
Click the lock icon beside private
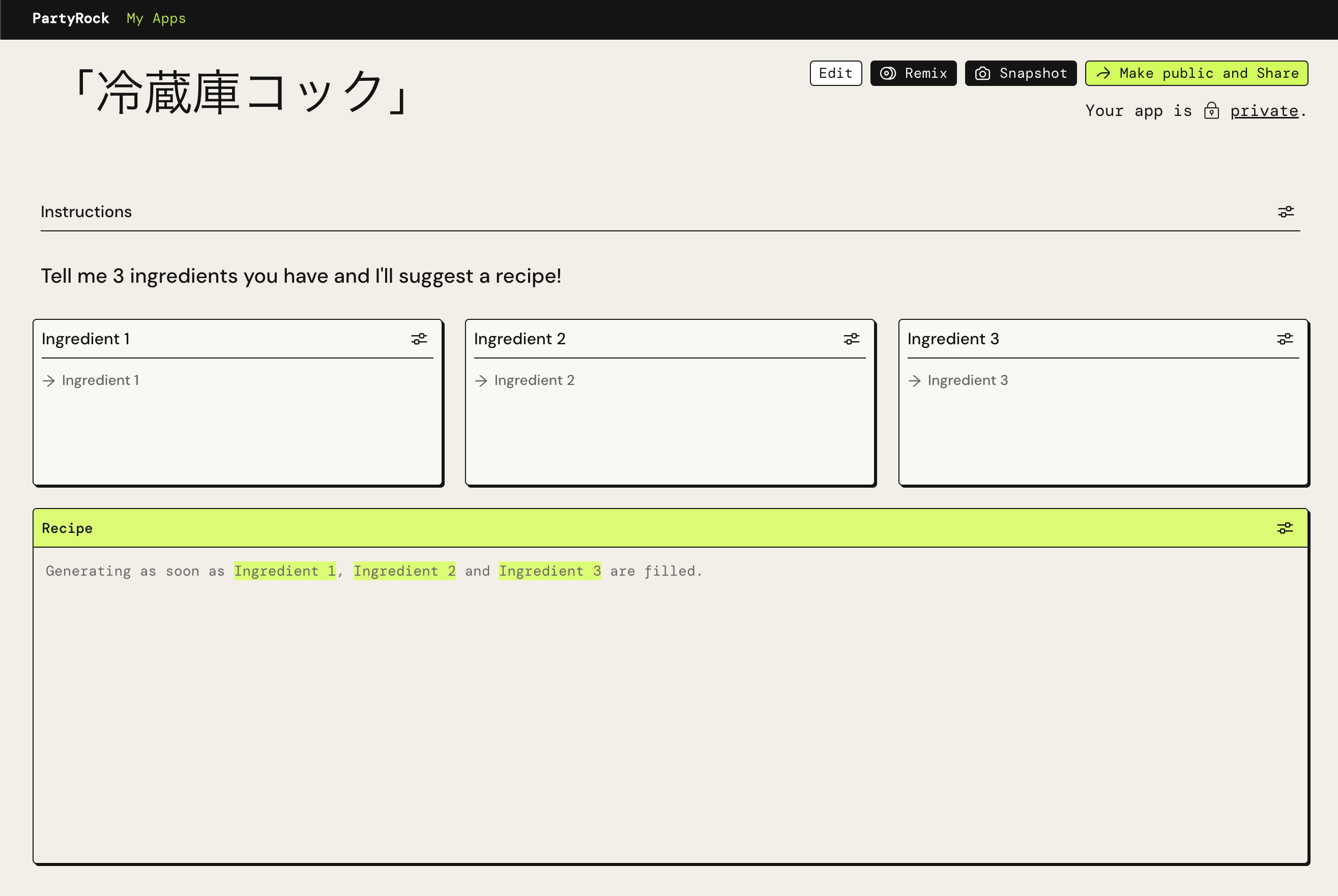pos(1211,111)
